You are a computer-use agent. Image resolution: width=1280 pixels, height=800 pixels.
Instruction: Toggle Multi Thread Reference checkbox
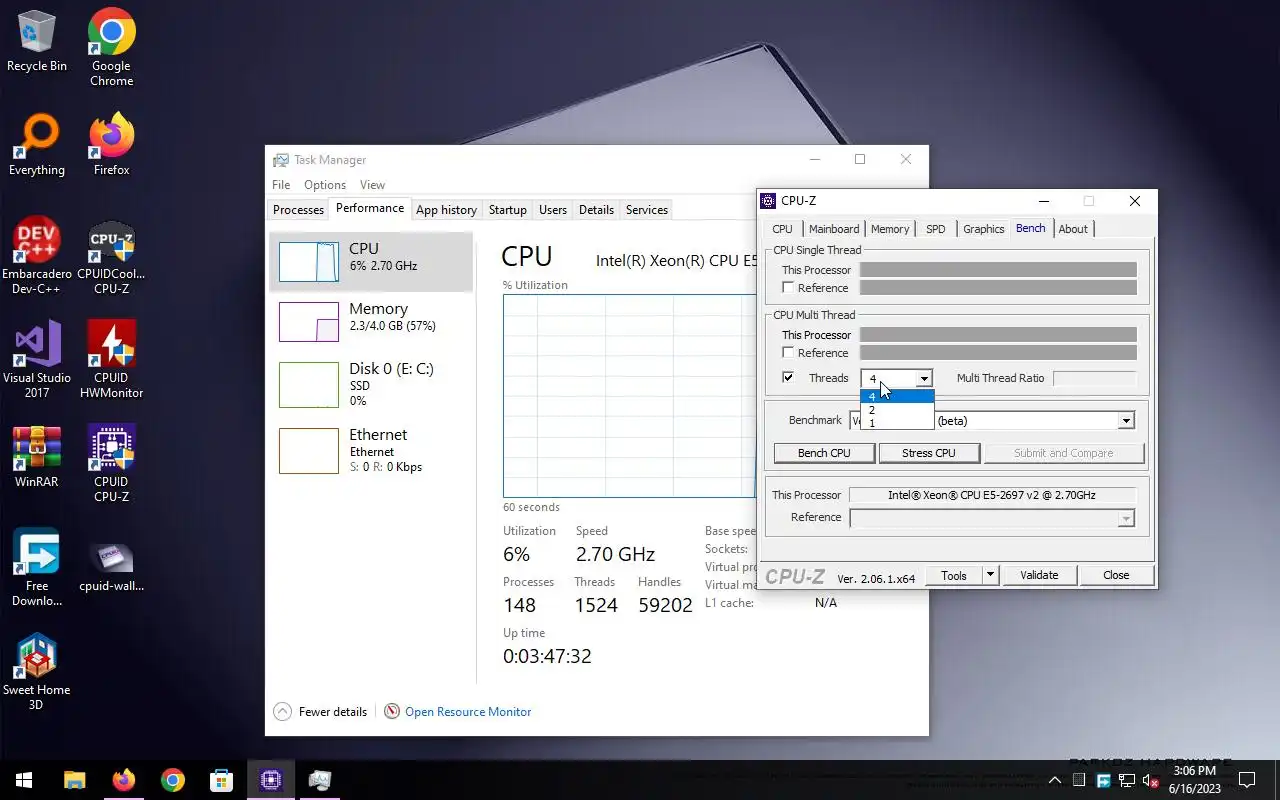(x=788, y=353)
